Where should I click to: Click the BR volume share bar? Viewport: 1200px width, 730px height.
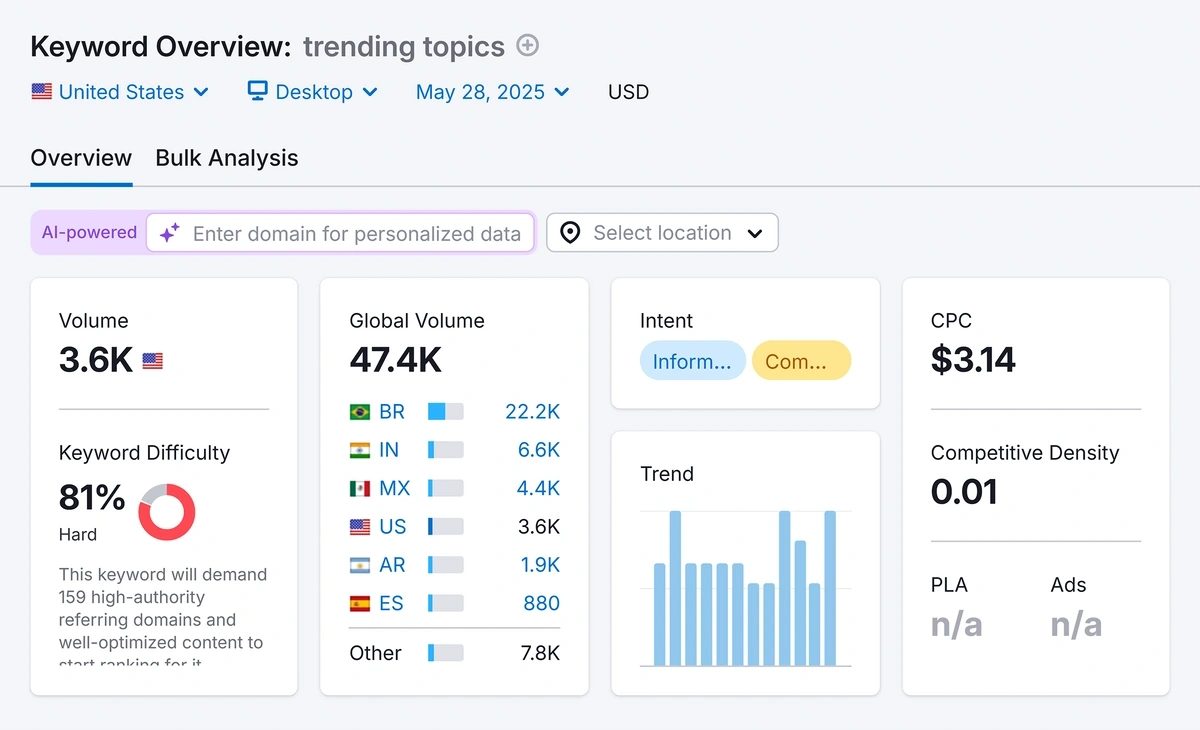coord(446,412)
